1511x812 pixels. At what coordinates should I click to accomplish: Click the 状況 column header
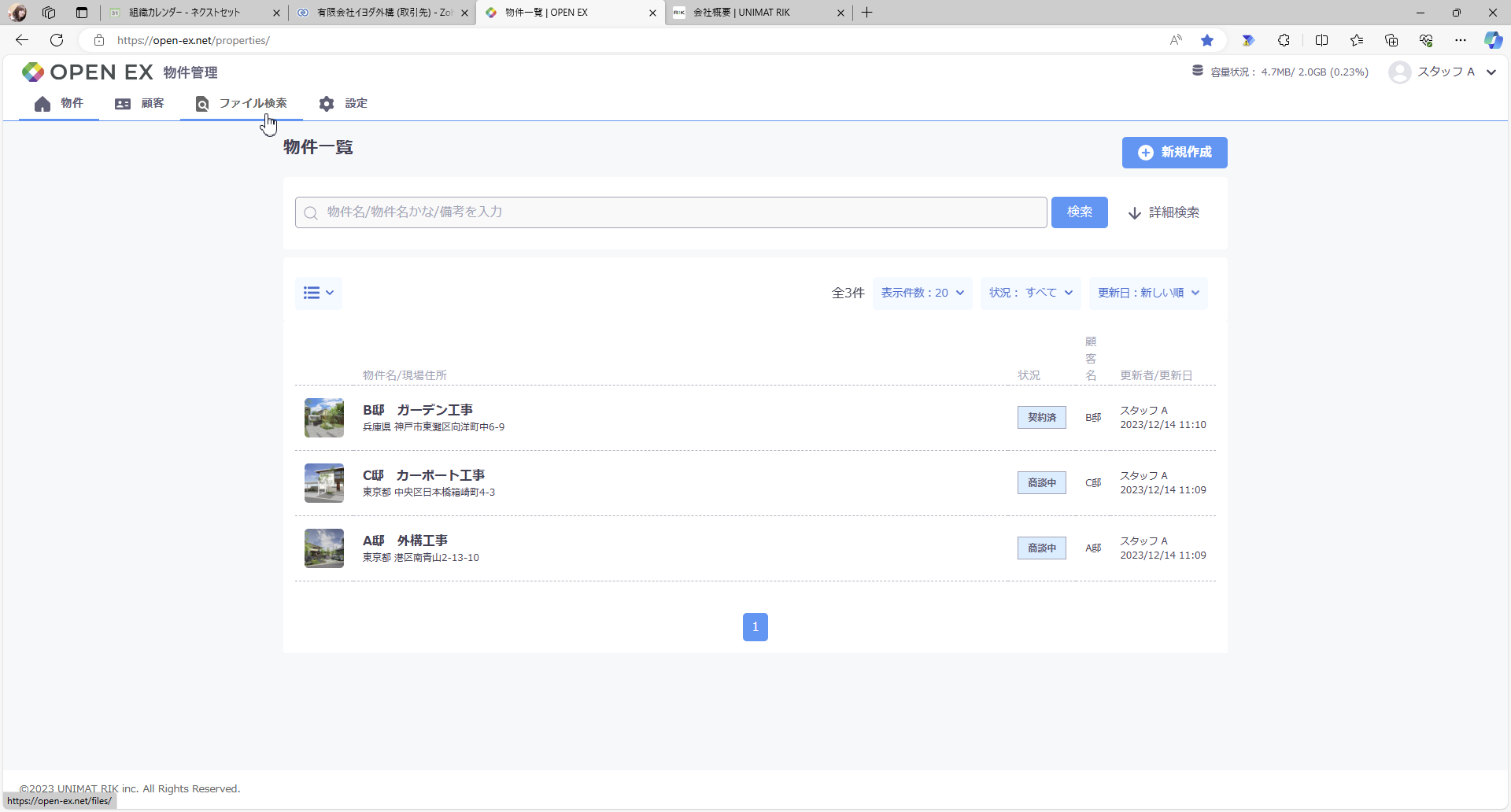(x=1029, y=375)
